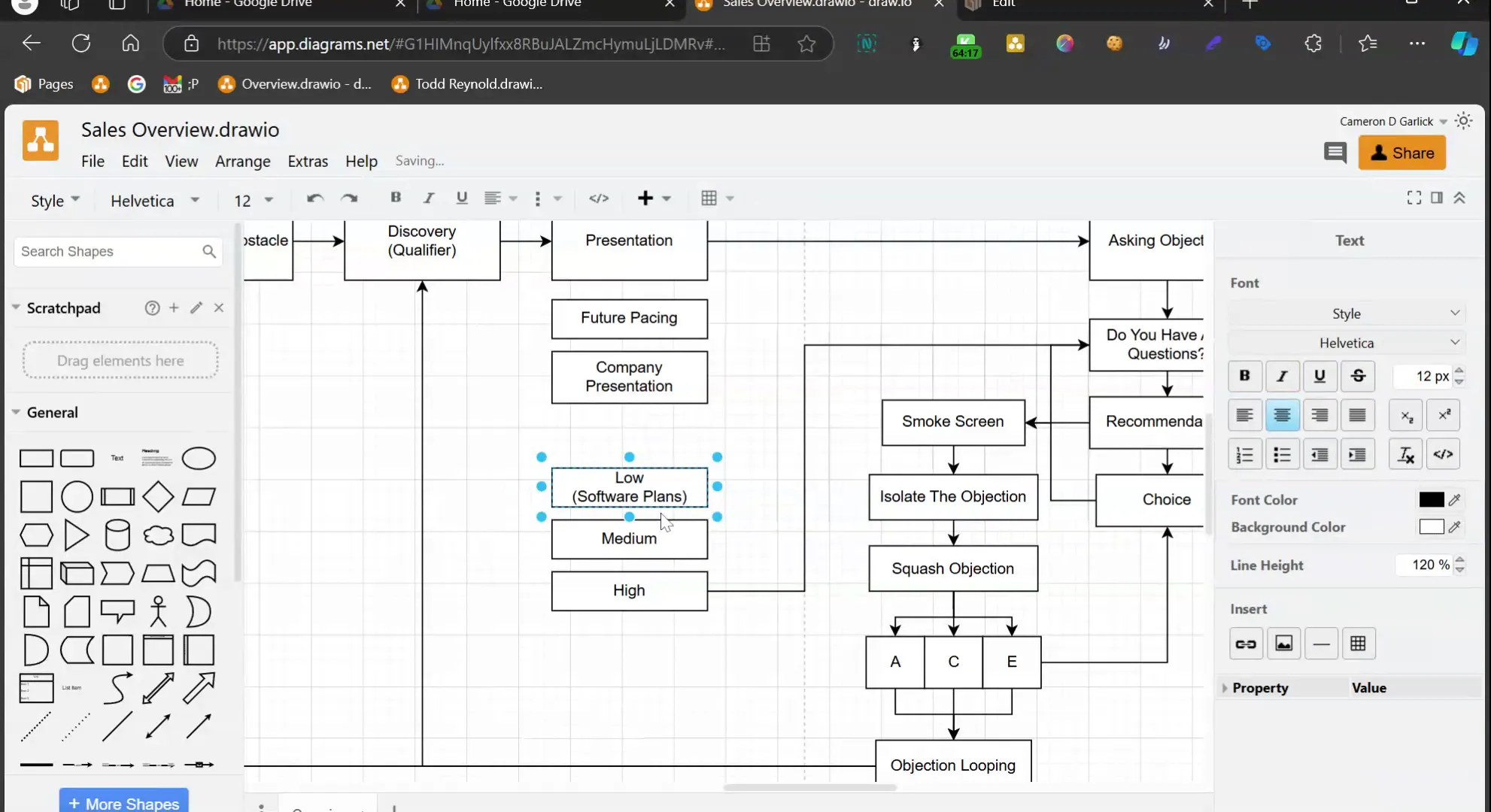1491x812 pixels.
Task: Toggle center text alignment
Action: coord(1283,415)
